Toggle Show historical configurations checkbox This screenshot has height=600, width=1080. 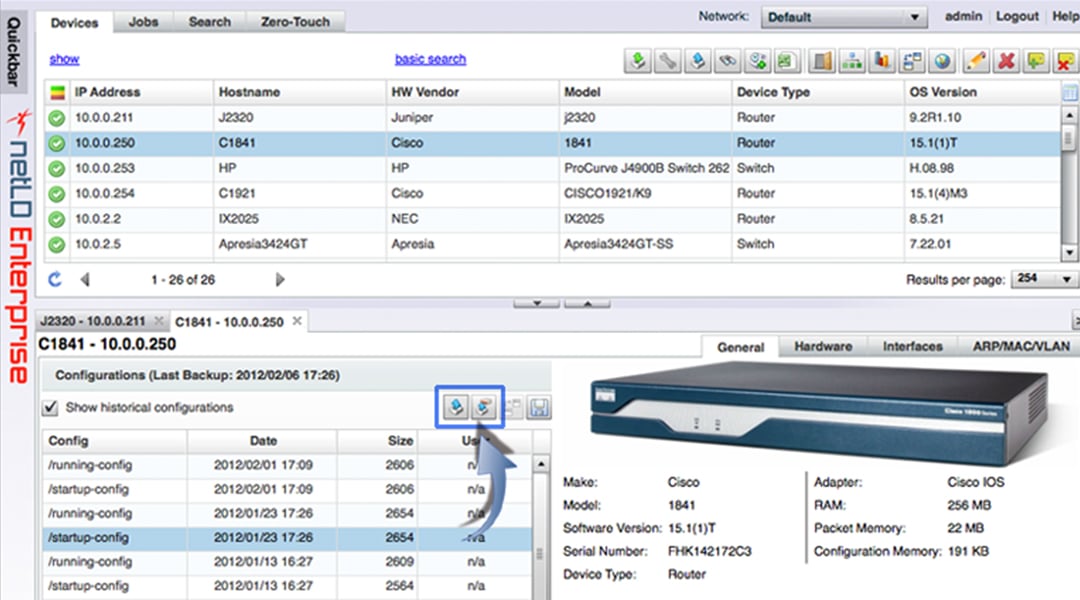click(50, 407)
